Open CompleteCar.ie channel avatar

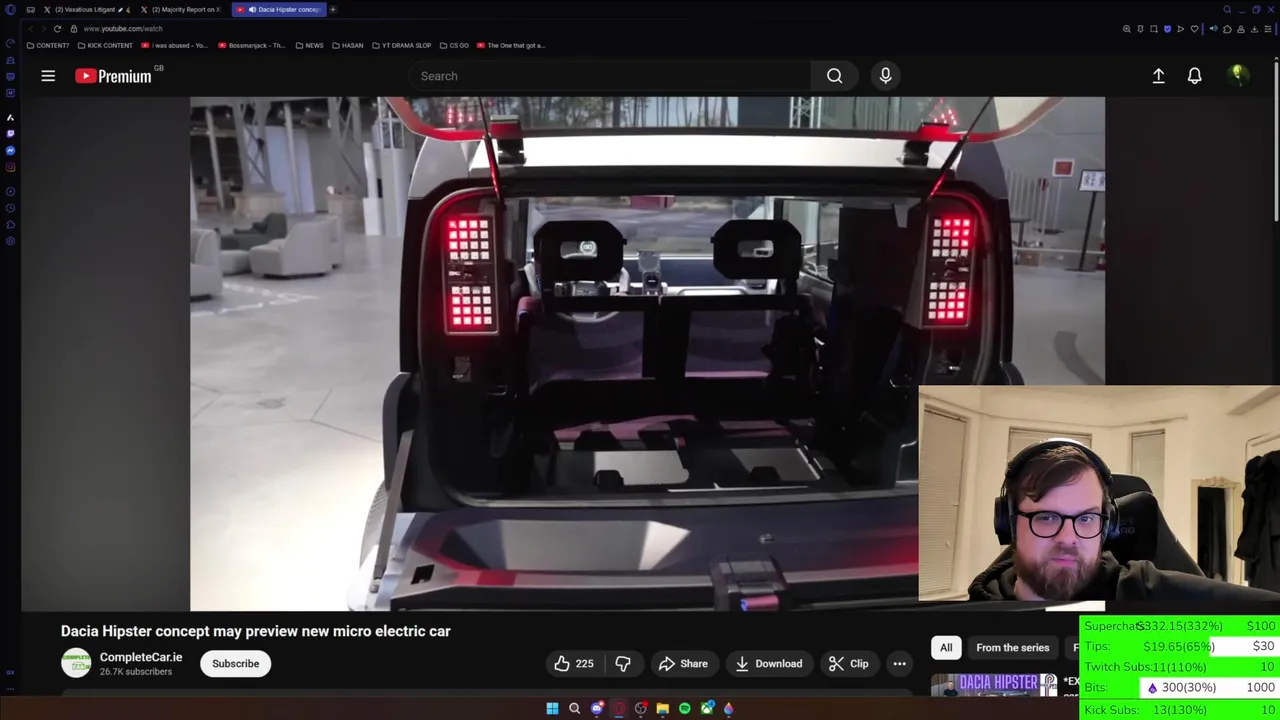click(76, 663)
